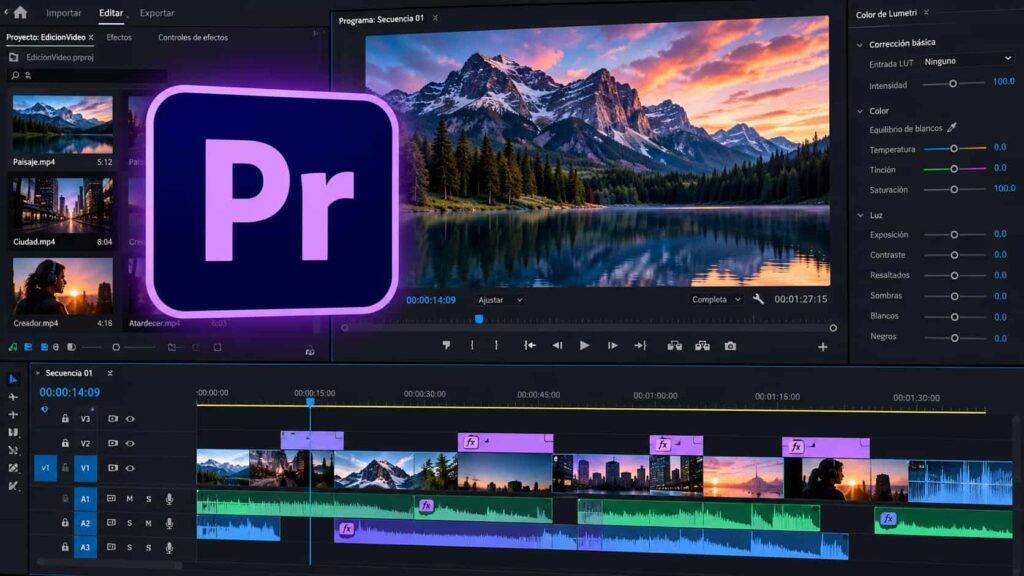Open the button editor plus icon

(823, 347)
